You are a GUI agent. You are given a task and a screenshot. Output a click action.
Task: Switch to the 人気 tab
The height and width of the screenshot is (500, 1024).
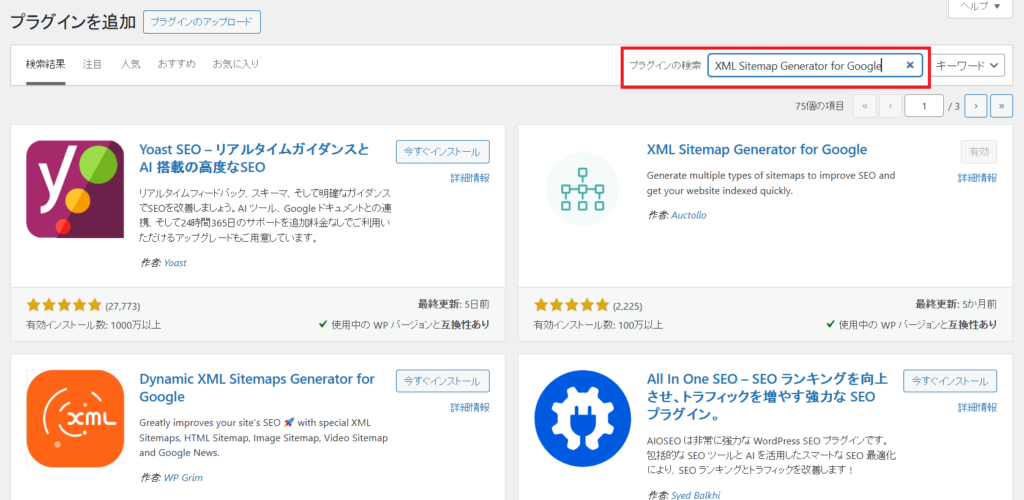click(x=130, y=64)
